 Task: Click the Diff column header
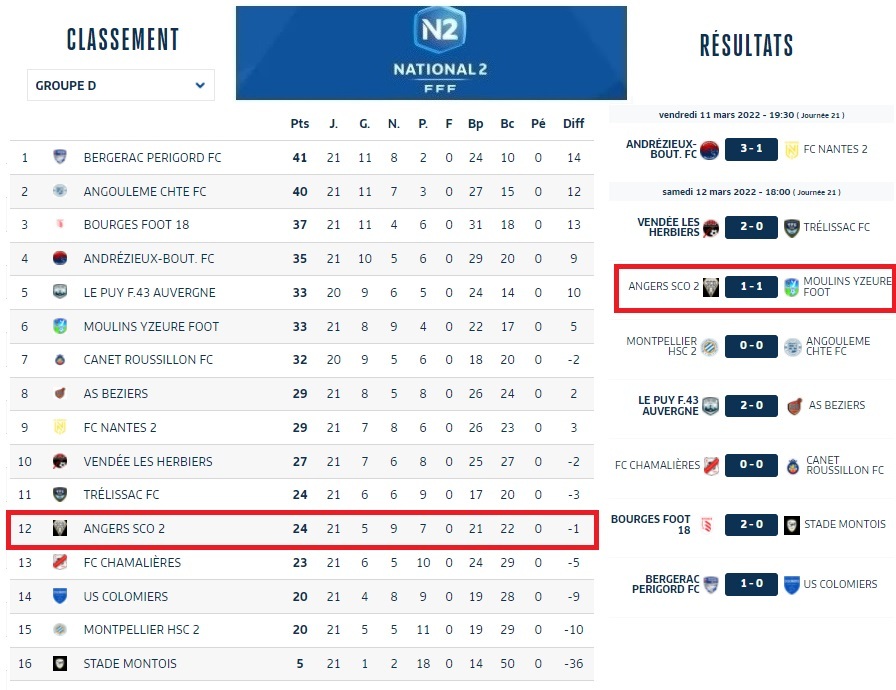[x=573, y=124]
